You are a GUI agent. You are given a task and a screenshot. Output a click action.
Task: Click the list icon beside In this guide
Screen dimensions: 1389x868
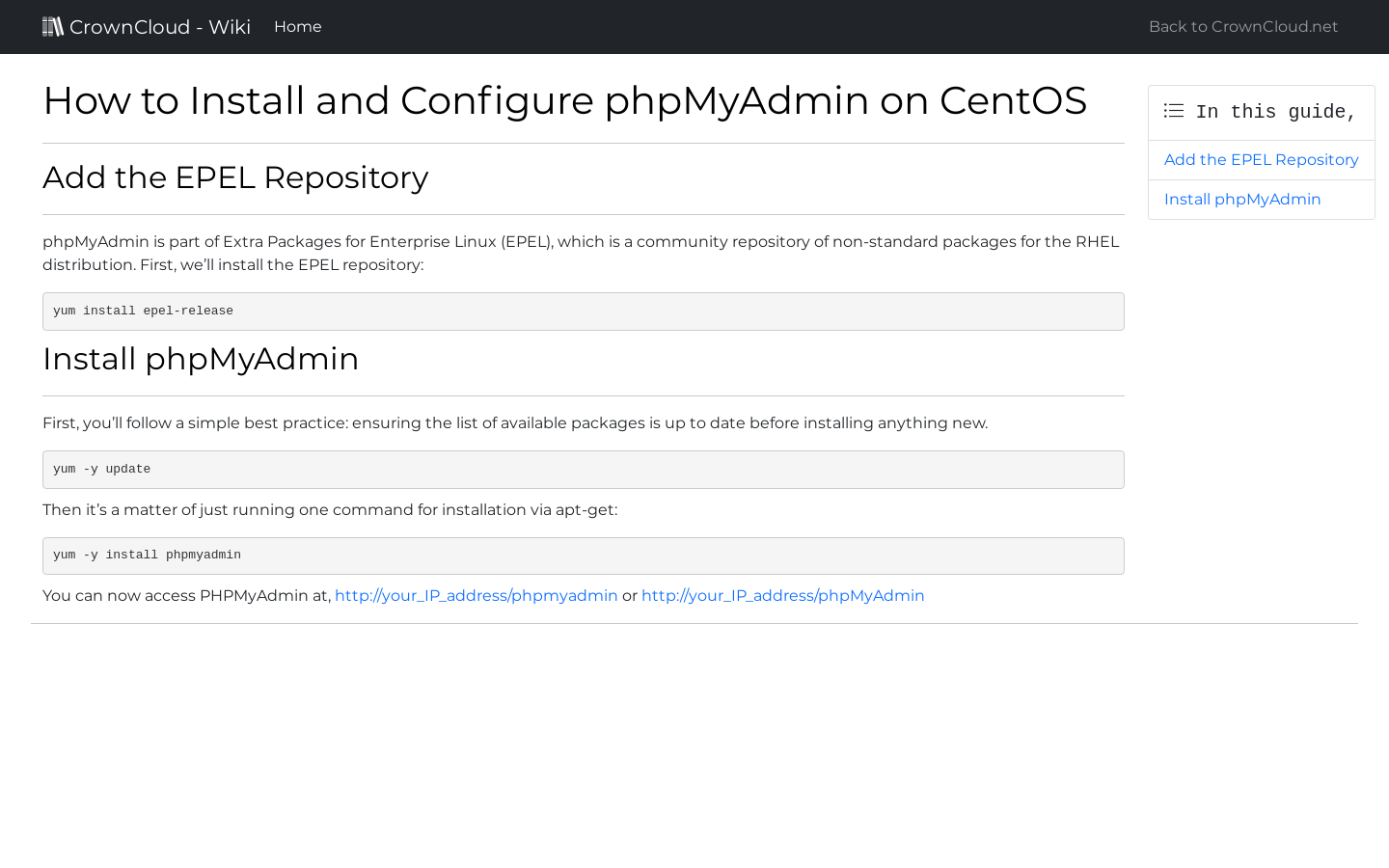pos(1174,111)
